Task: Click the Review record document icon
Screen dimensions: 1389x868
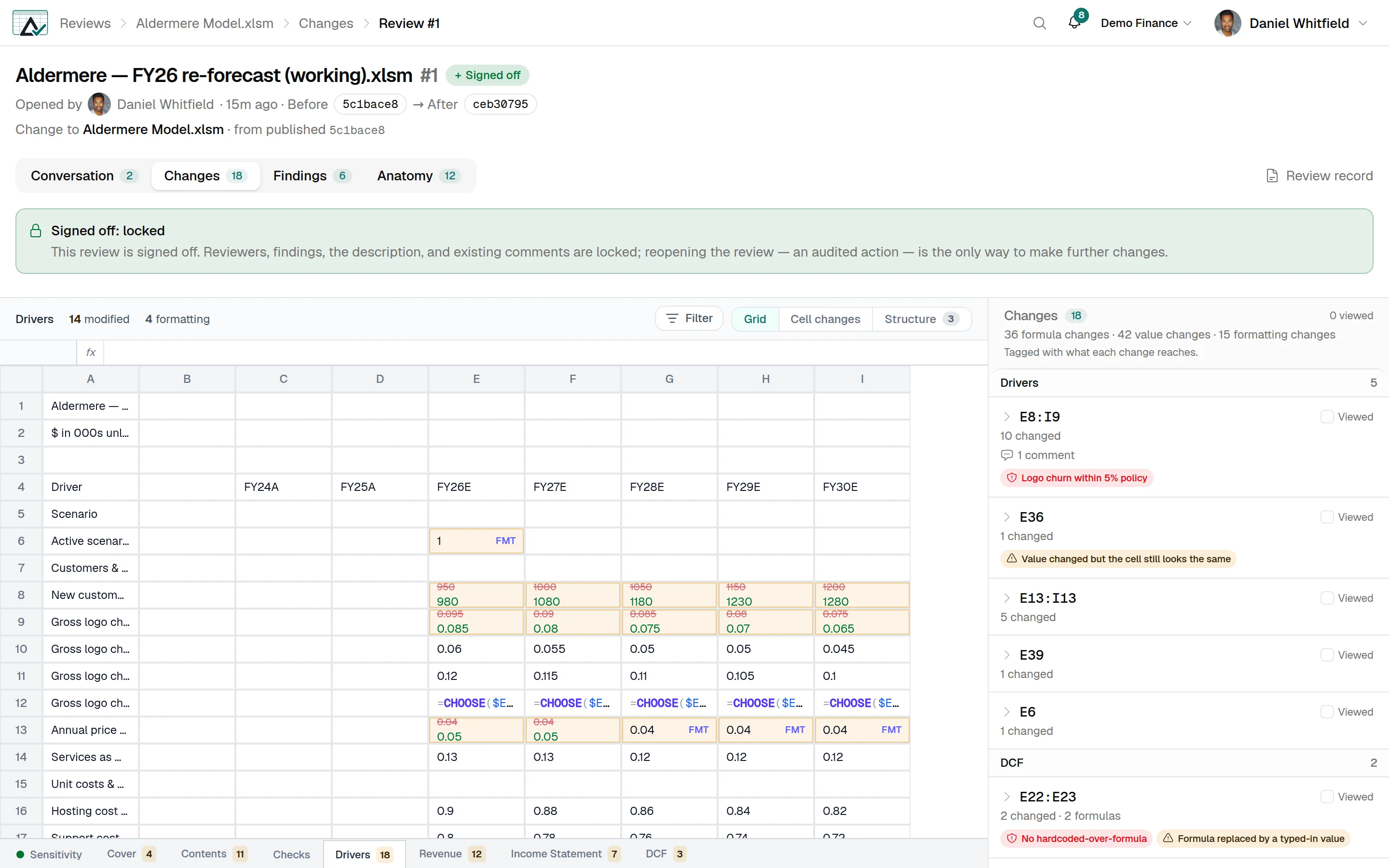Action: (x=1272, y=176)
